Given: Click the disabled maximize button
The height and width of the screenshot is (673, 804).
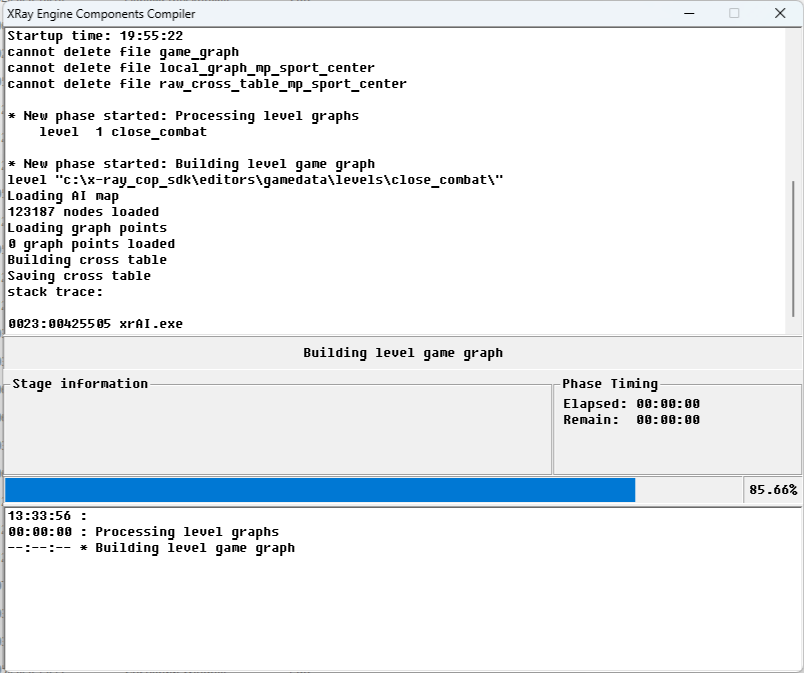Looking at the screenshot, I should [734, 13].
